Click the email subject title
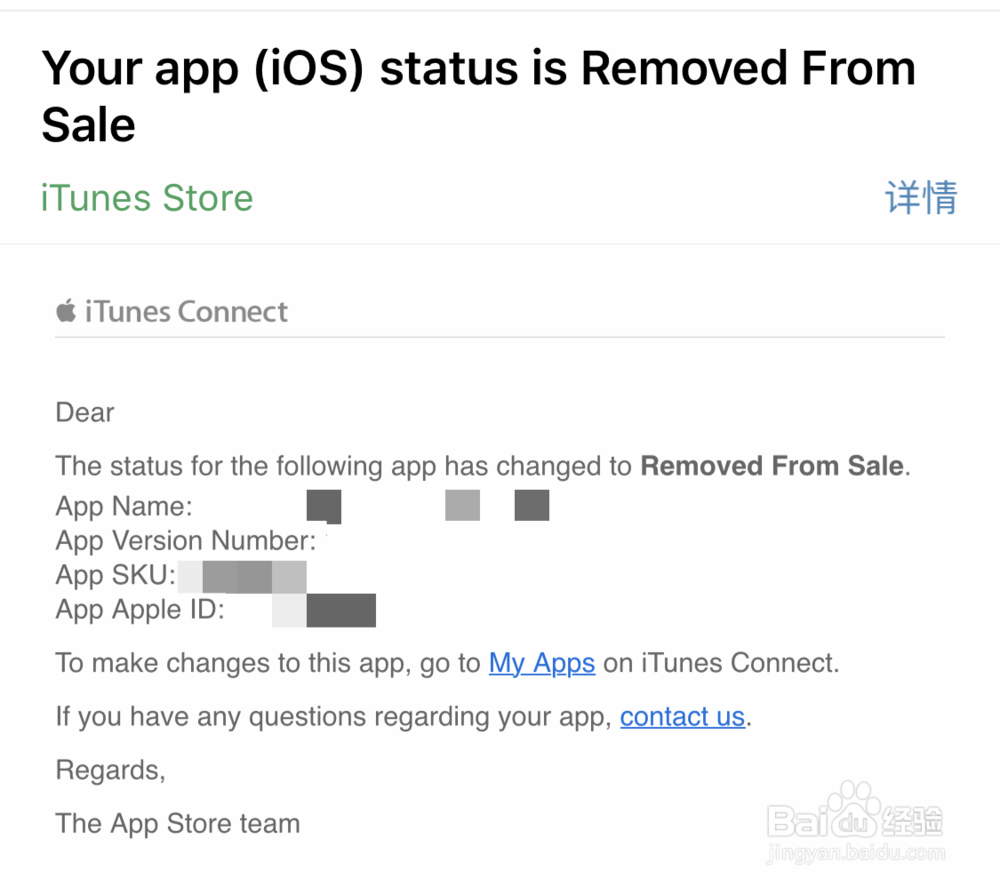This screenshot has height=887, width=1000. pyautogui.click(x=478, y=96)
